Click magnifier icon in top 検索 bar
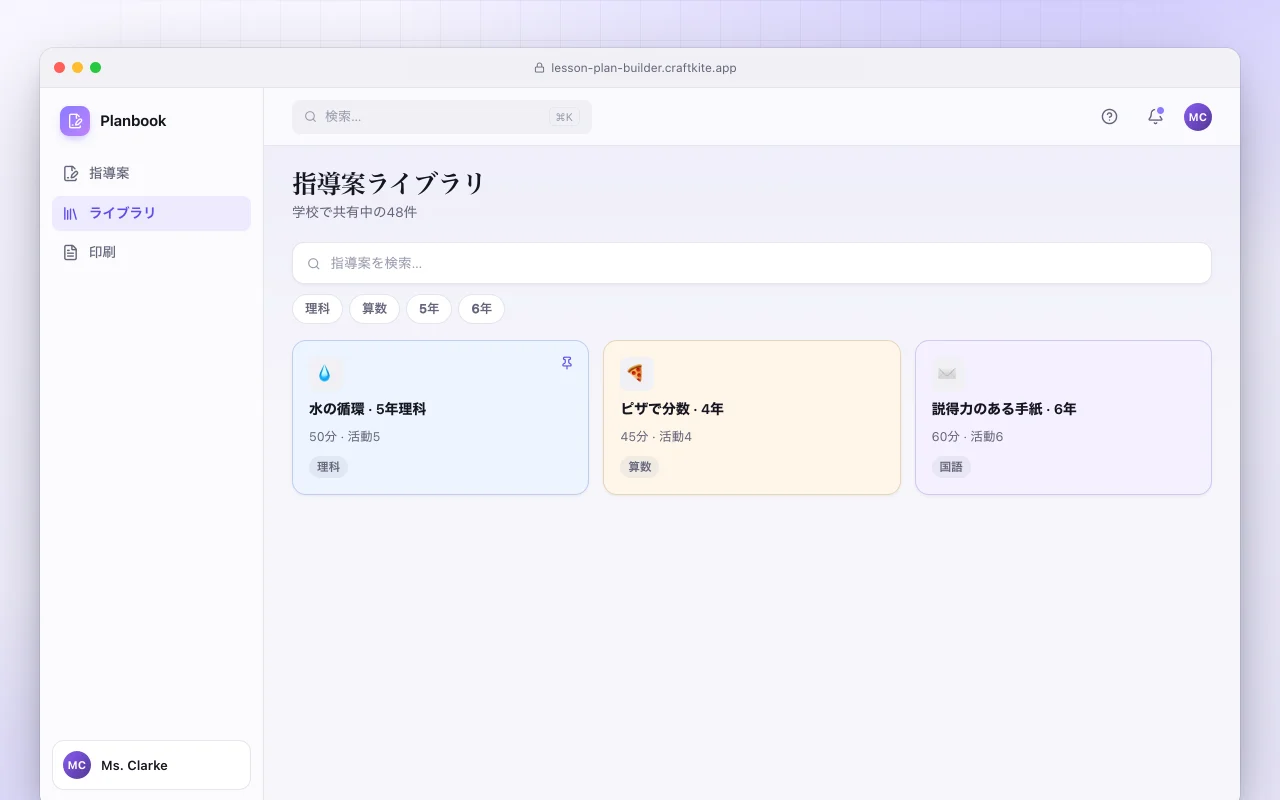The height and width of the screenshot is (800, 1280). (x=311, y=117)
